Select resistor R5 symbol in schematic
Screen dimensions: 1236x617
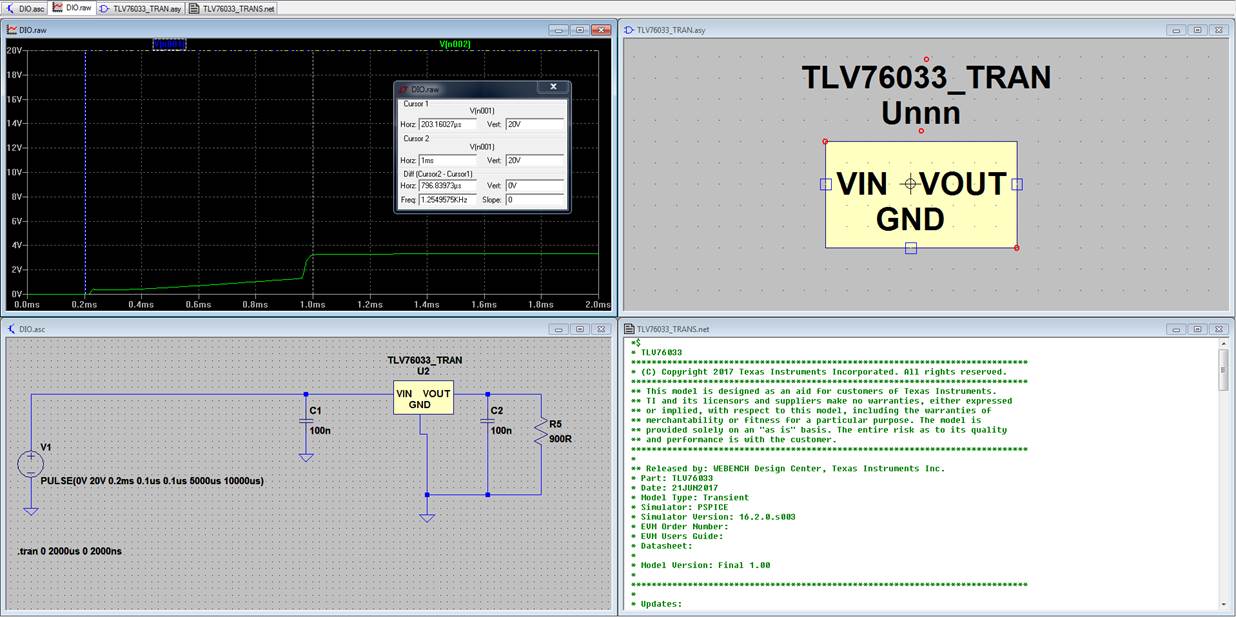coord(542,429)
